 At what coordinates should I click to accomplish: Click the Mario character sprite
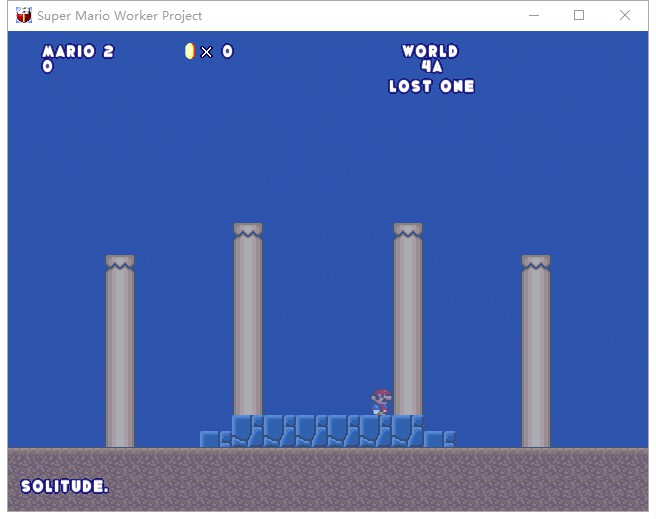(381, 402)
